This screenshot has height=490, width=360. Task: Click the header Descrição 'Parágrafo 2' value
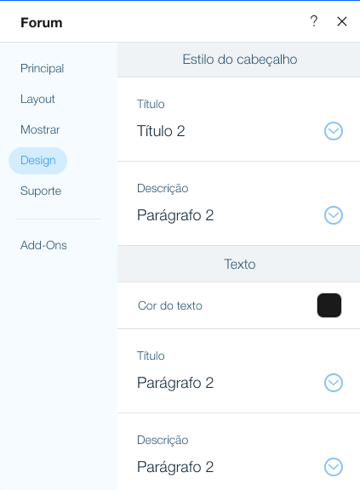(x=175, y=216)
